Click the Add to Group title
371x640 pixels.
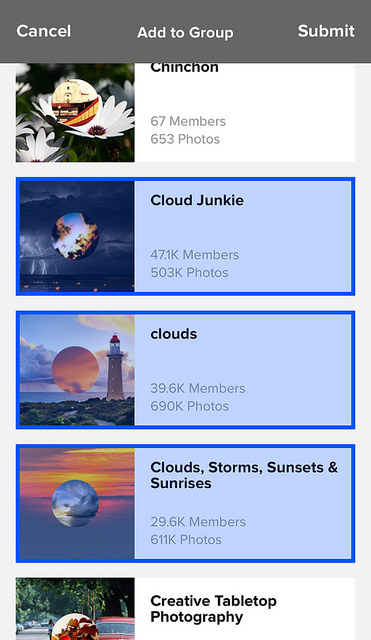[x=185, y=33]
